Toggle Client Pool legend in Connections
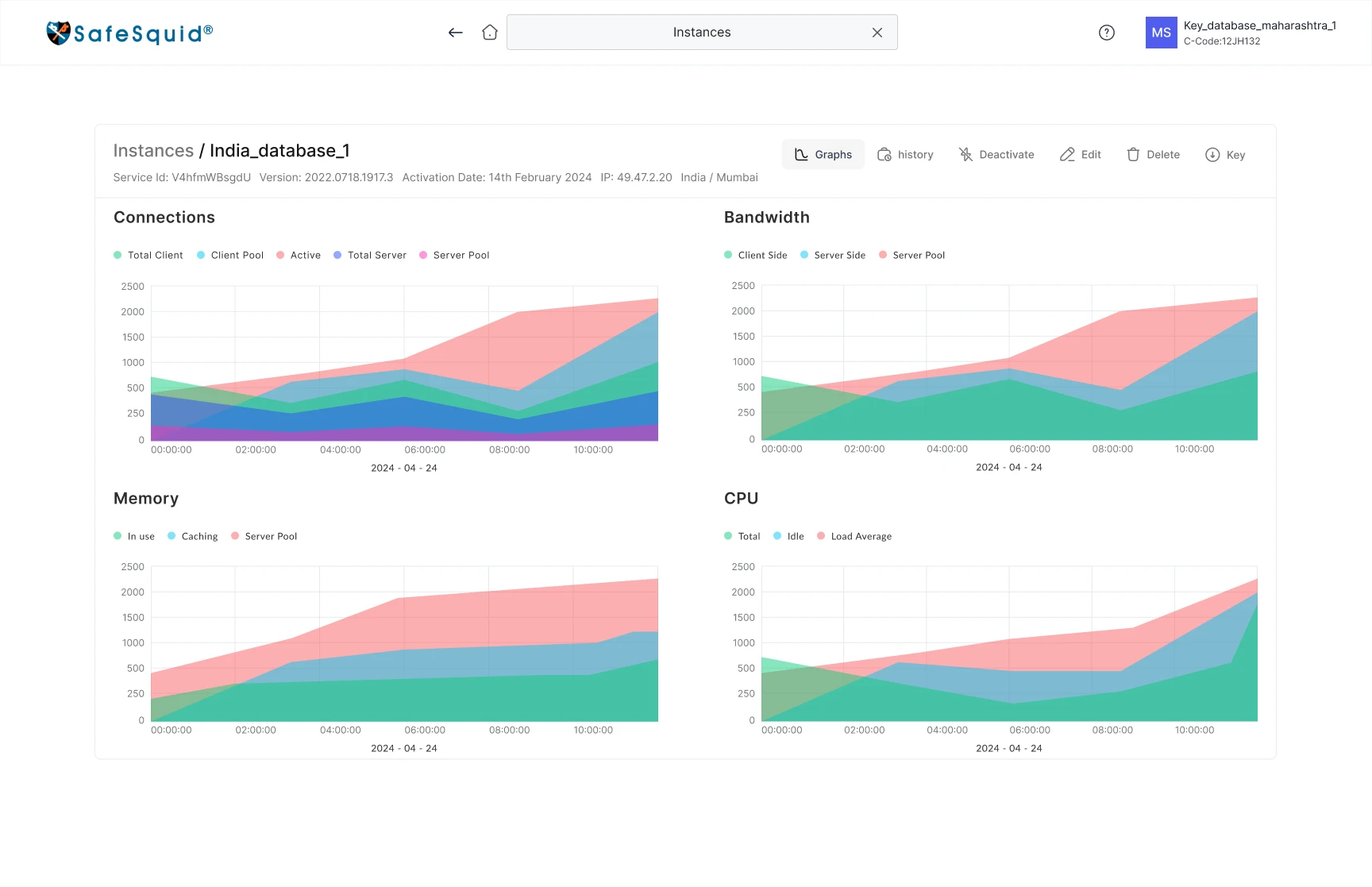The height and width of the screenshot is (887, 1372). tap(230, 255)
